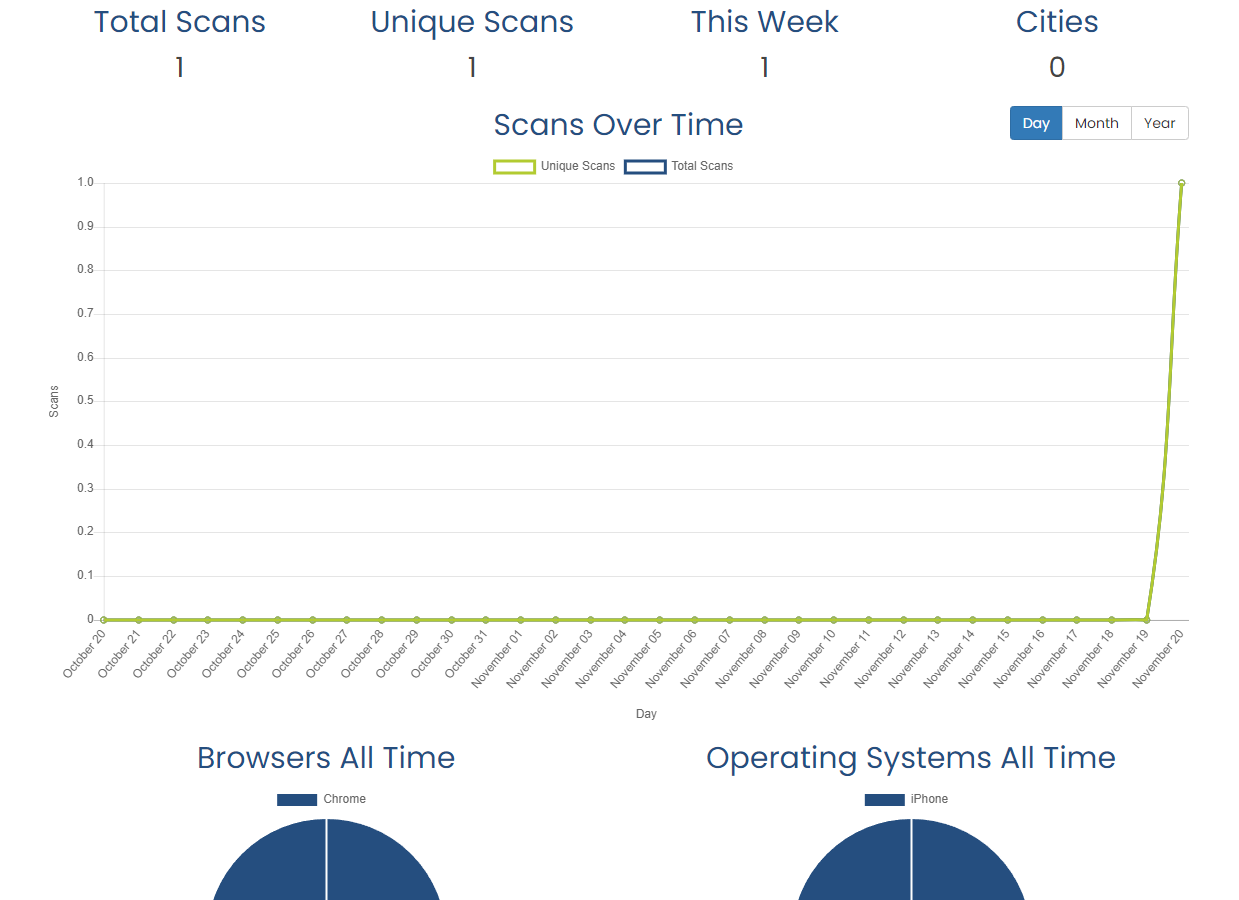Switch chart view to Day
The height and width of the screenshot is (900, 1239).
[1036, 123]
